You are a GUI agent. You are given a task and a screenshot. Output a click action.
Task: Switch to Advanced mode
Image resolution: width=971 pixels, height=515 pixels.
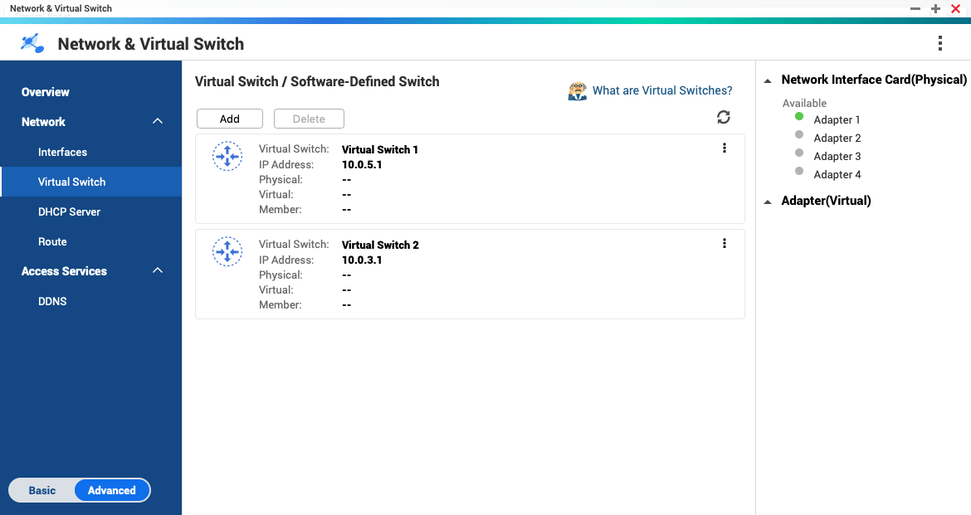[111, 490]
